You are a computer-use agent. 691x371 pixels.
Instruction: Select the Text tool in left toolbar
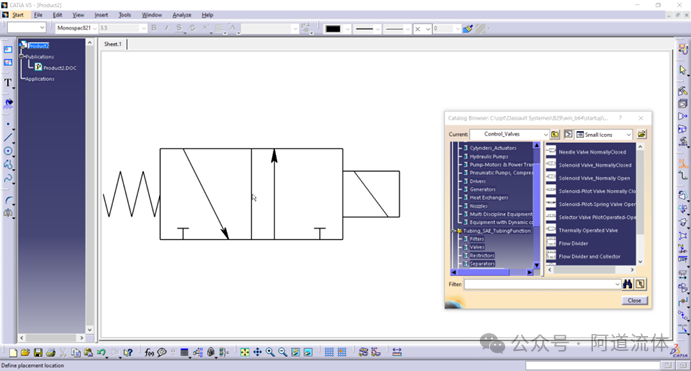[x=8, y=83]
